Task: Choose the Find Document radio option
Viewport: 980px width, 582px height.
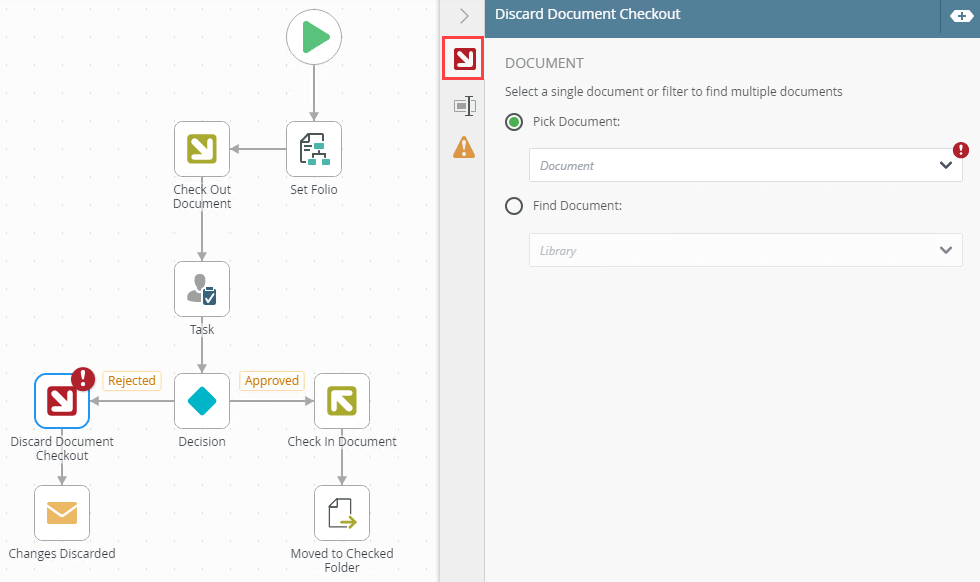Action: coord(514,206)
